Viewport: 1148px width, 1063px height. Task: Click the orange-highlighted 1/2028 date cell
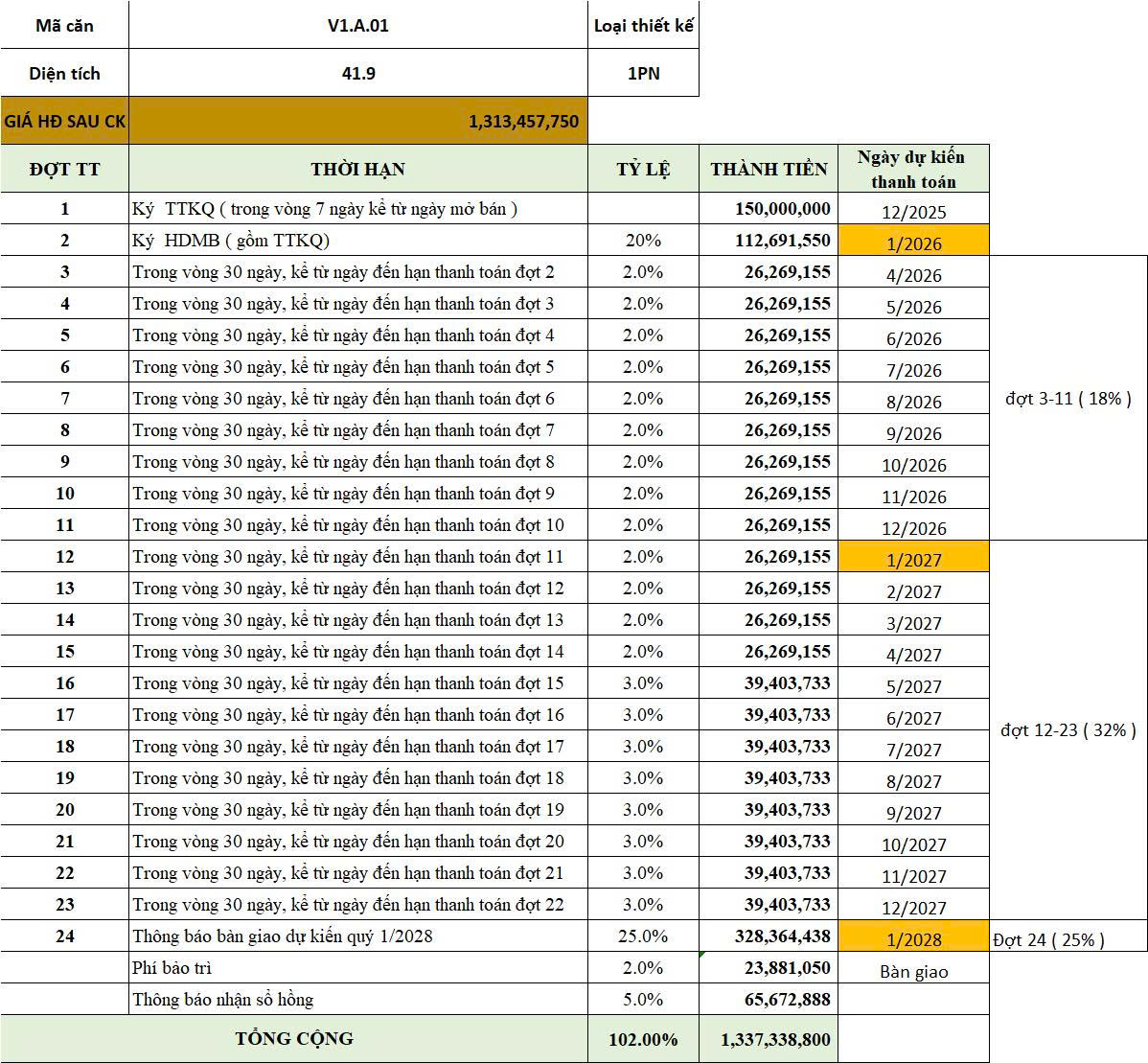coord(913,938)
